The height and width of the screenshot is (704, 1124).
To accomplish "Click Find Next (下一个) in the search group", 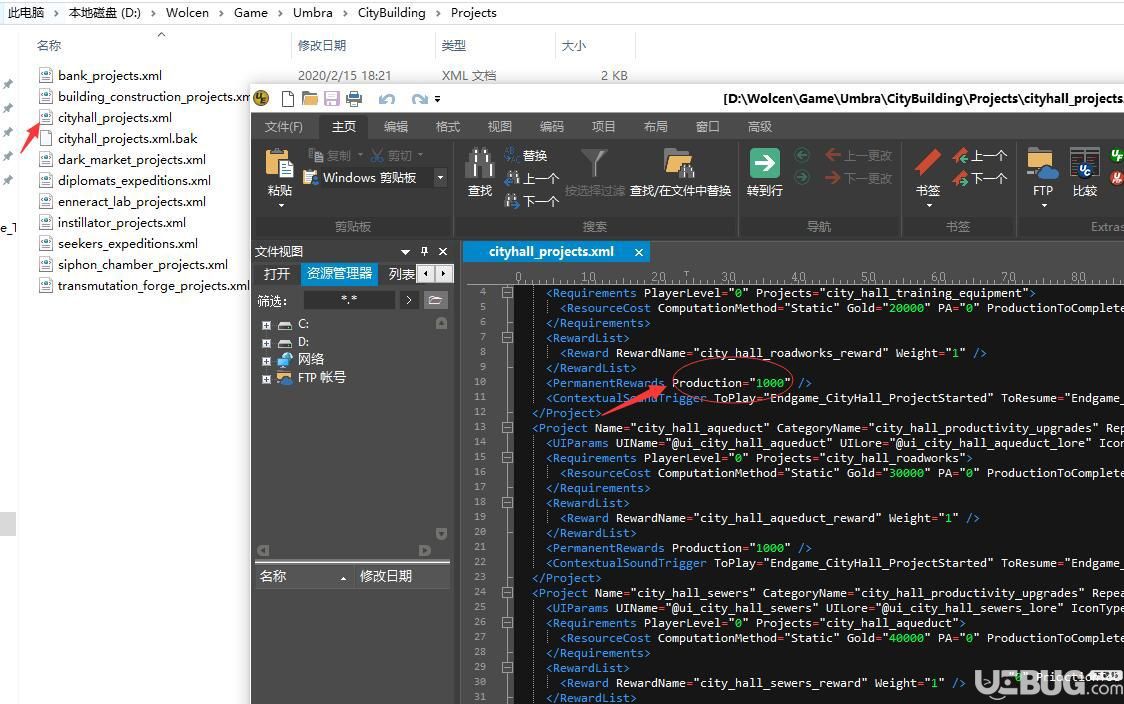I will click(532, 201).
